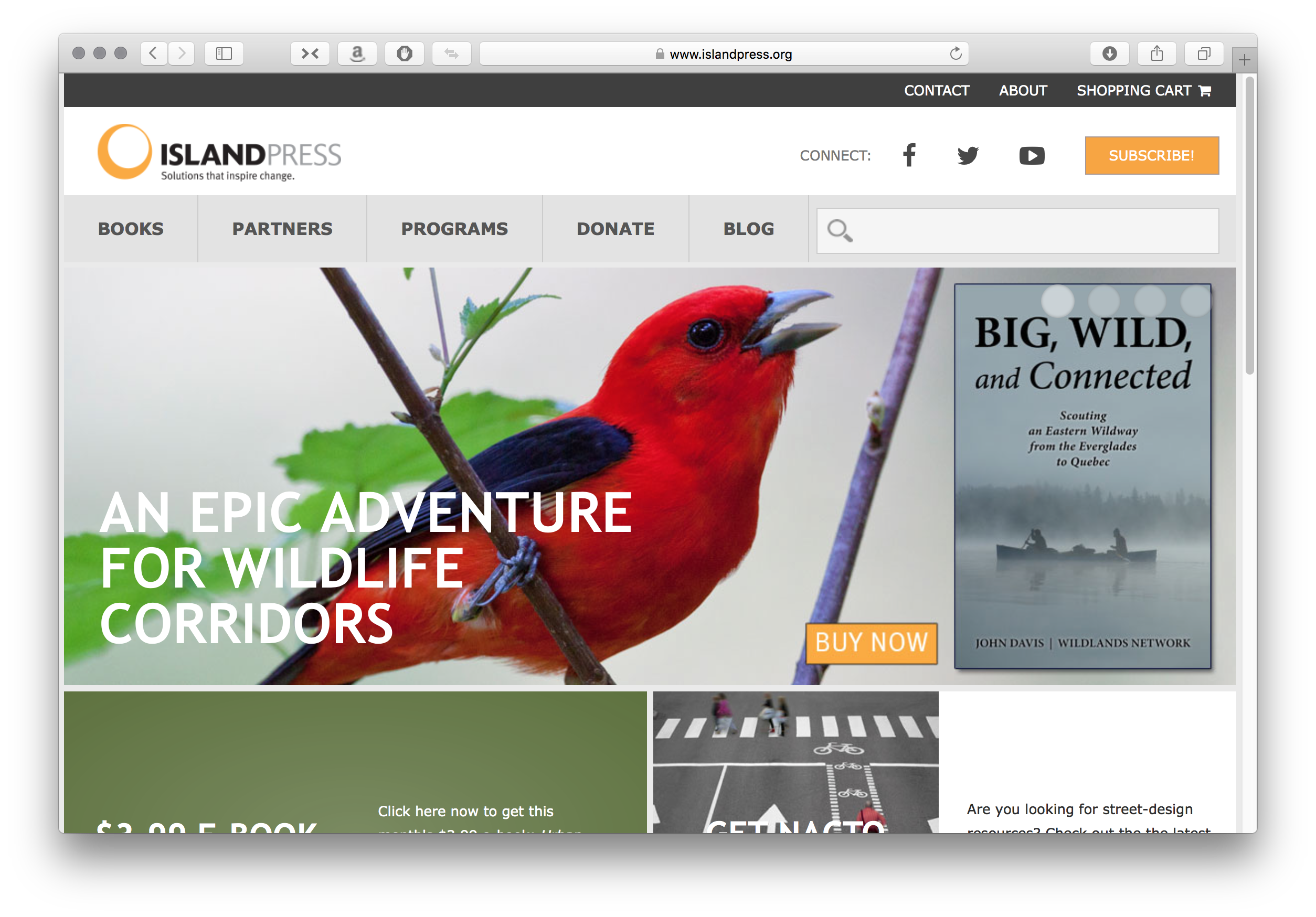Open the PROGRAMS menu

click(454, 229)
